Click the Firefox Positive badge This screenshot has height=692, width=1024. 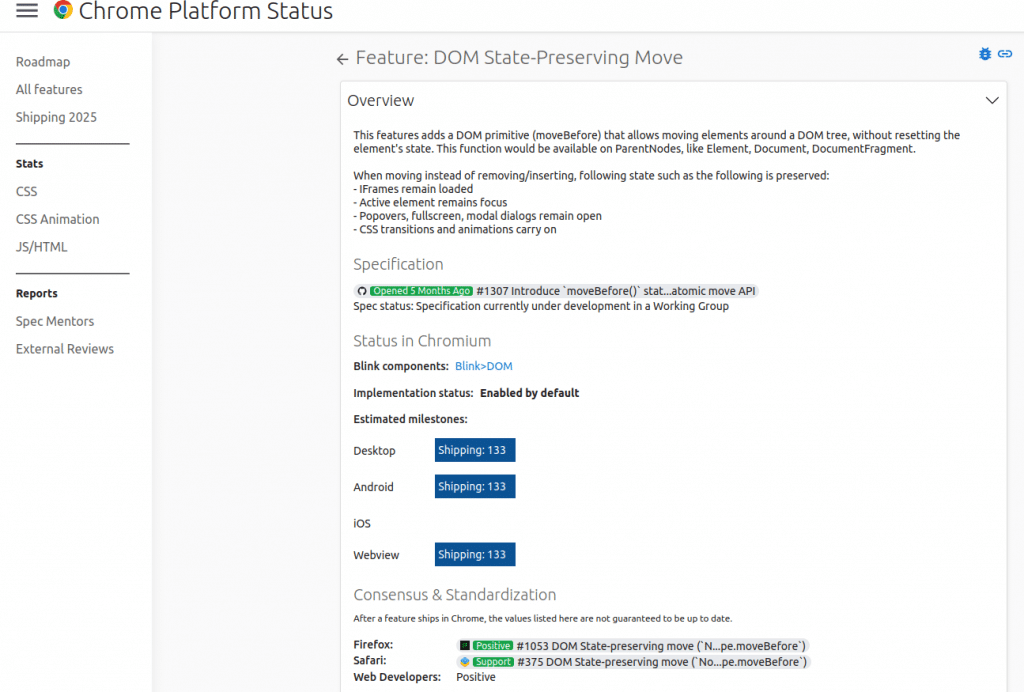click(492, 646)
